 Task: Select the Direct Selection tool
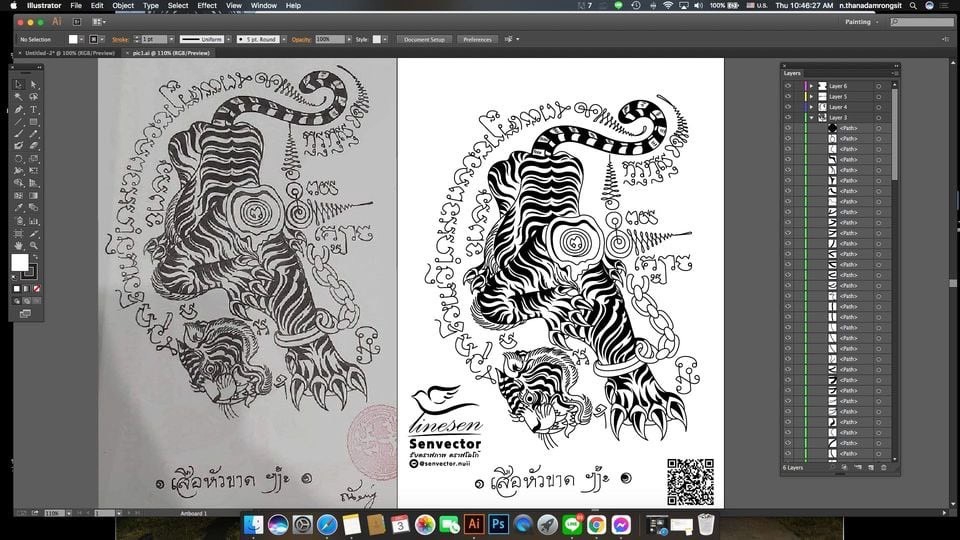click(x=34, y=84)
